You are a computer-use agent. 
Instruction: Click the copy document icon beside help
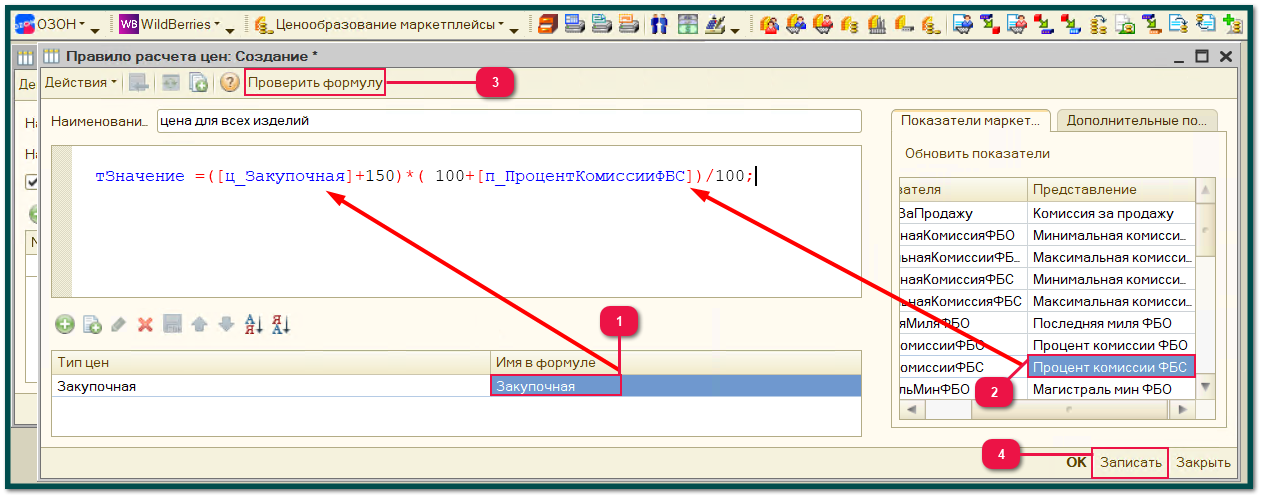199,83
